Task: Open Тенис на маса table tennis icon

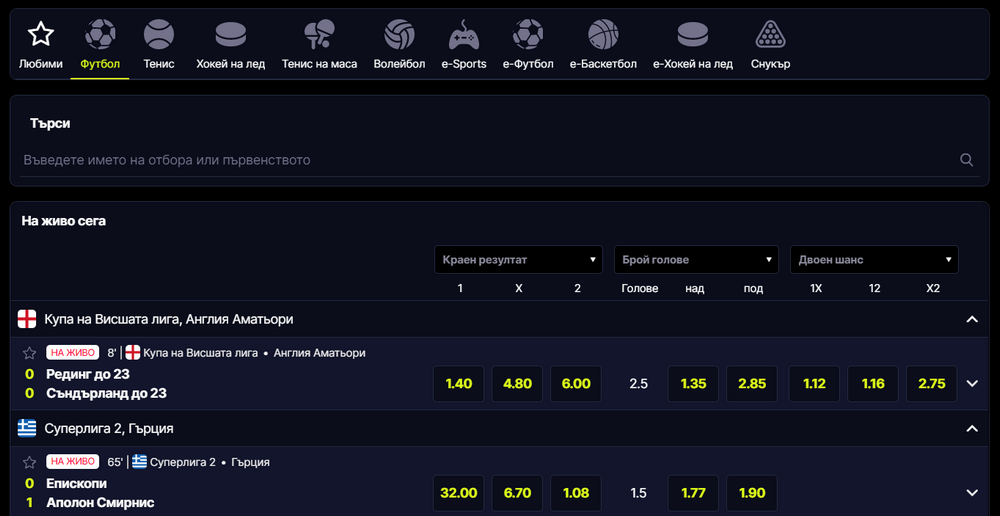Action: tap(319, 35)
